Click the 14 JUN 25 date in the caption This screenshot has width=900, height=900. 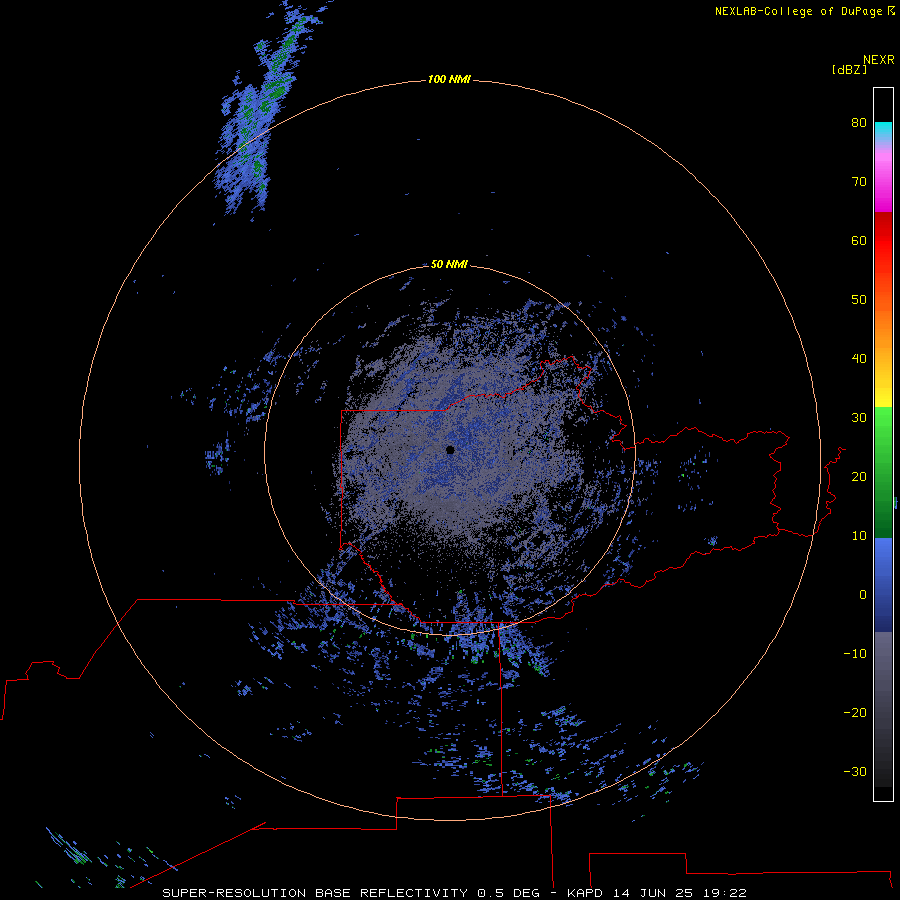click(653, 893)
